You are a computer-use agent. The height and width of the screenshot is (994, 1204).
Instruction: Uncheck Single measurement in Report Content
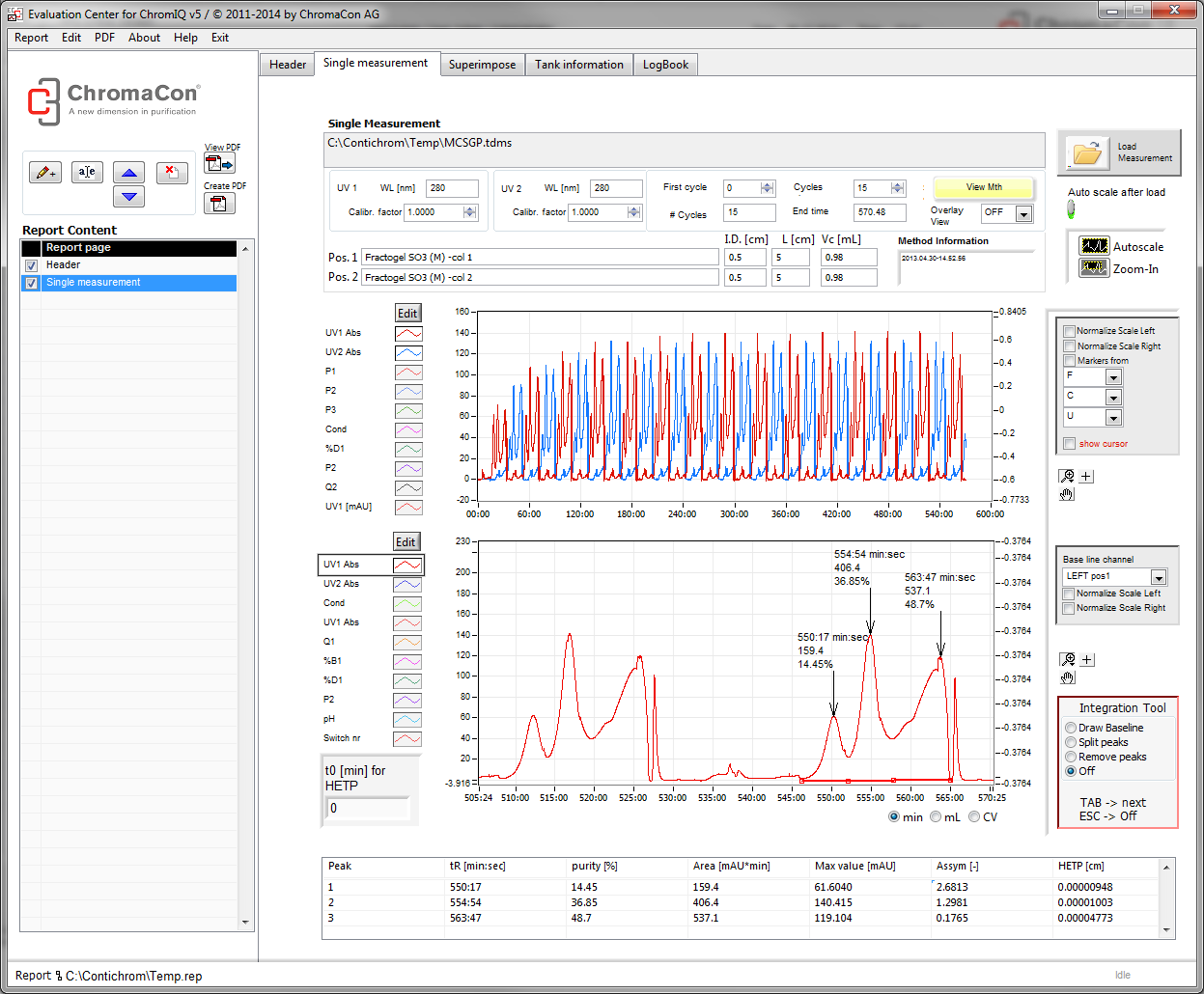pos(32,283)
